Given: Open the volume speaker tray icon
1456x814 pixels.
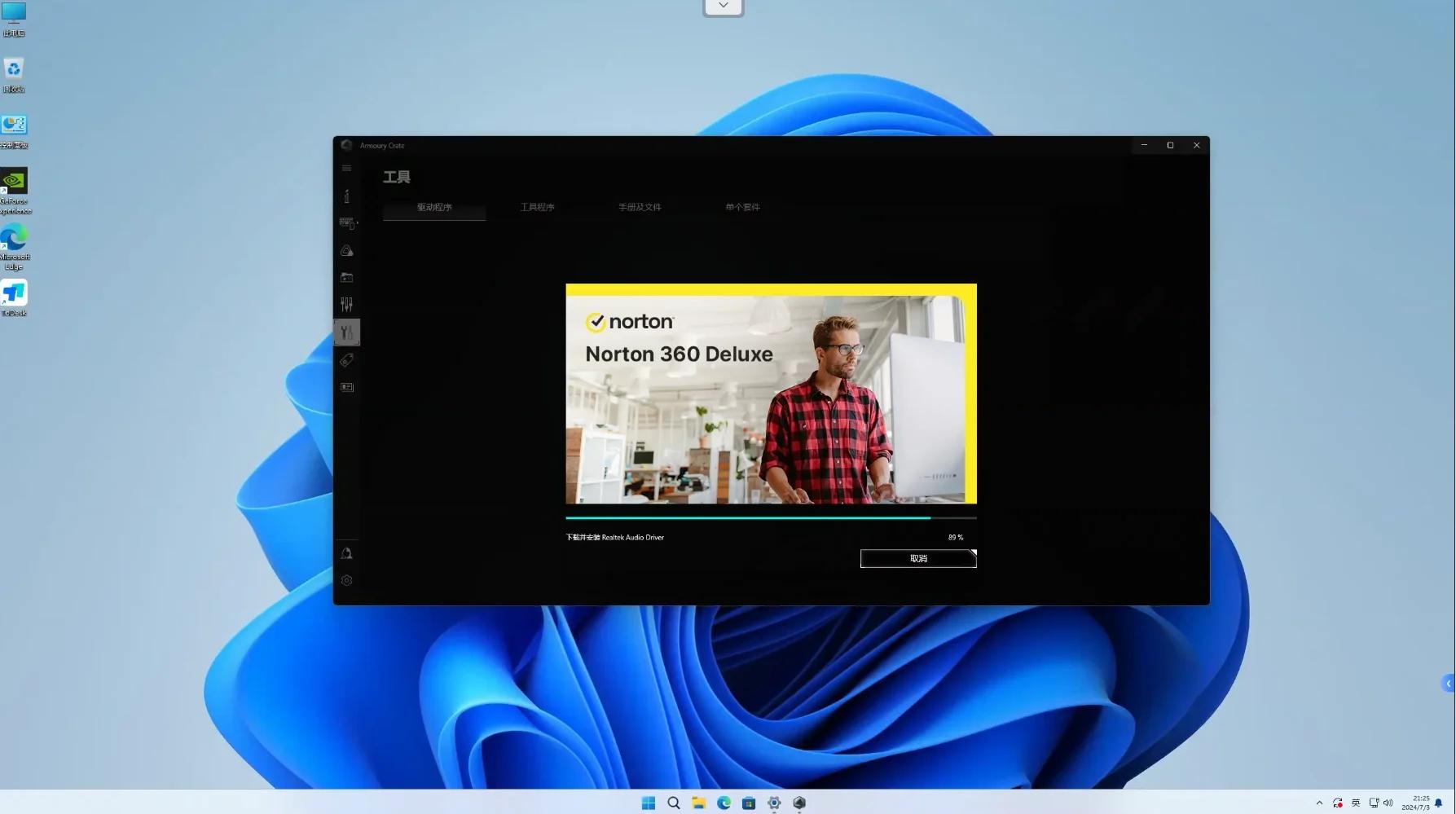Looking at the screenshot, I should pyautogui.click(x=1388, y=803).
